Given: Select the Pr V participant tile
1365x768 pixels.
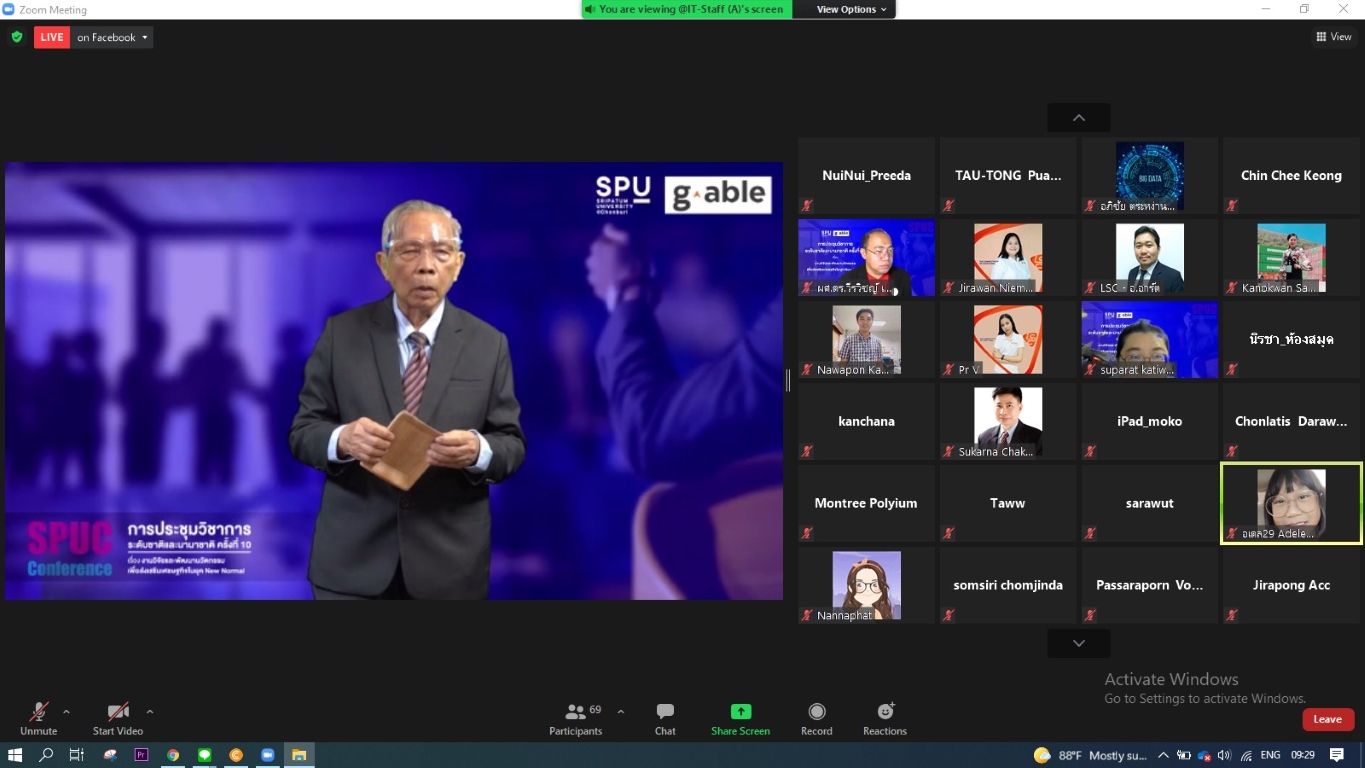Looking at the screenshot, I should click(x=1008, y=339).
